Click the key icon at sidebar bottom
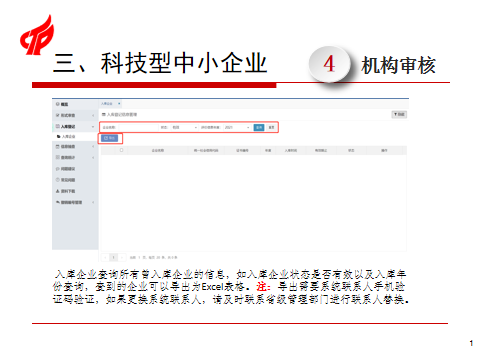The image size is (480, 360). (x=57, y=202)
